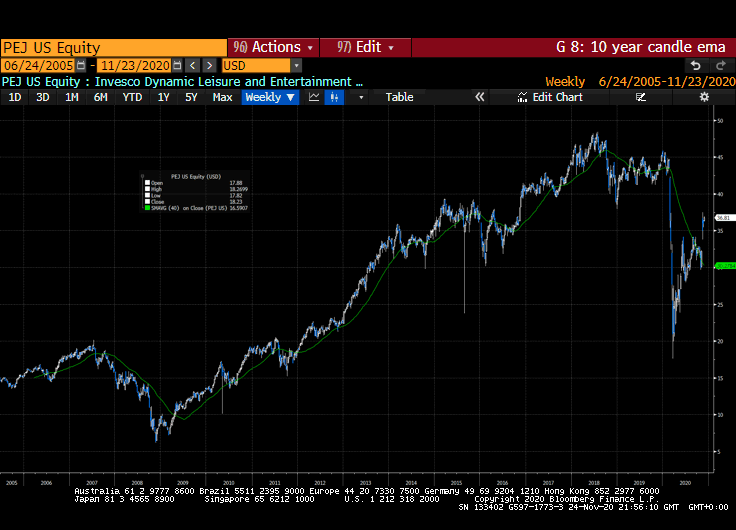Image resolution: width=736 pixels, height=530 pixels.
Task: Collapse panel with double left chevron icon
Action: click(x=480, y=97)
